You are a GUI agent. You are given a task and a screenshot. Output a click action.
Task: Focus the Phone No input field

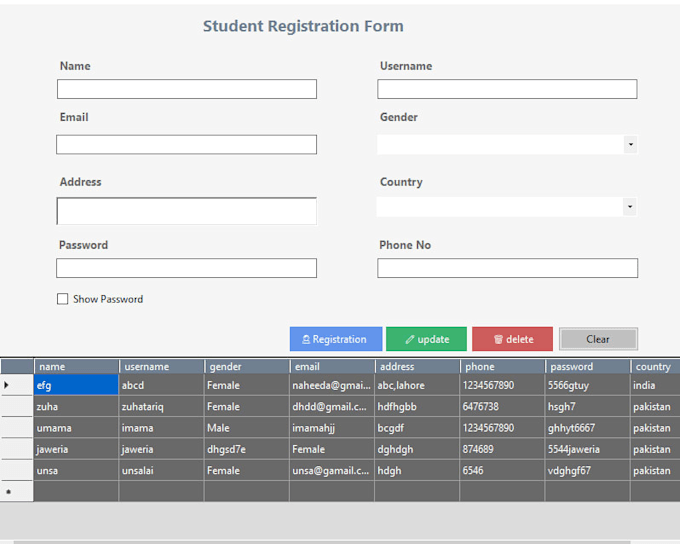pyautogui.click(x=507, y=268)
